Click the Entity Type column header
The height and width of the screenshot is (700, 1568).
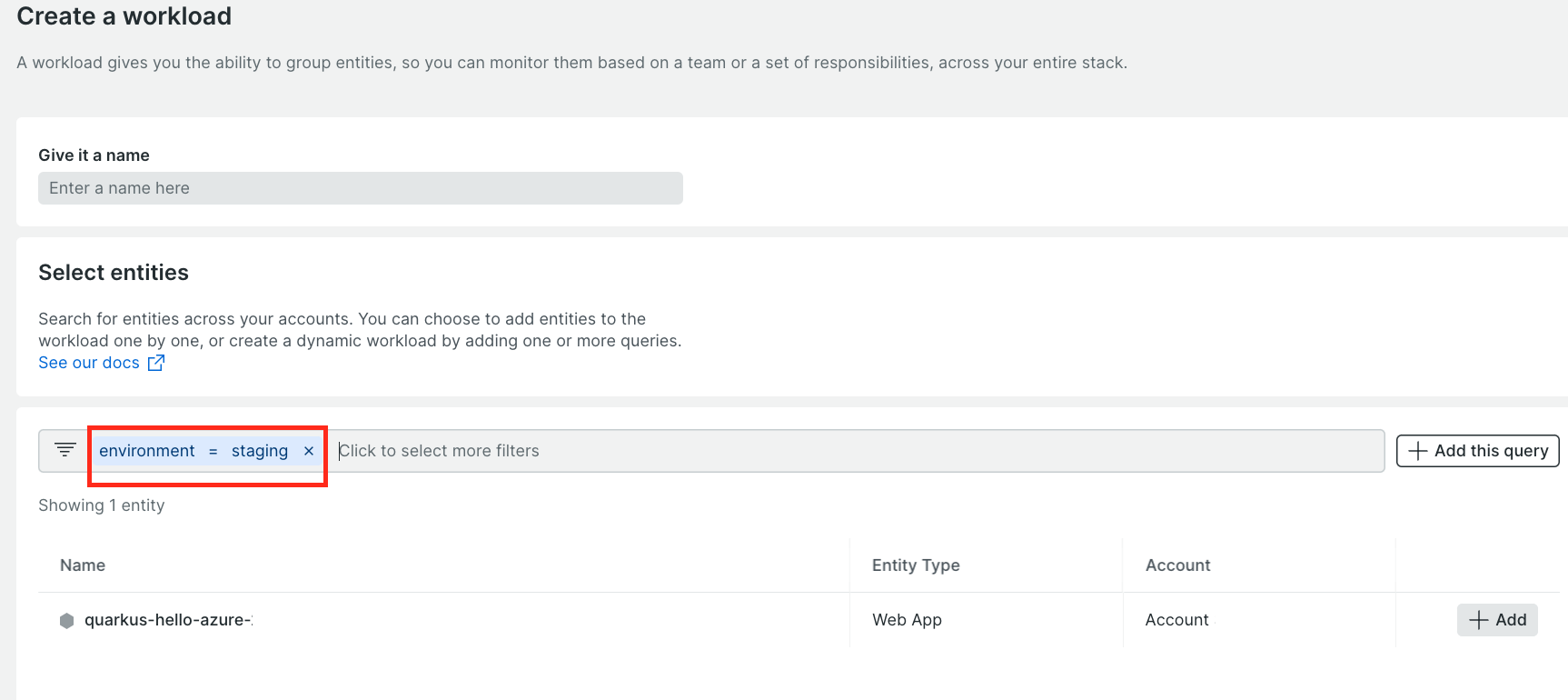pos(916,565)
